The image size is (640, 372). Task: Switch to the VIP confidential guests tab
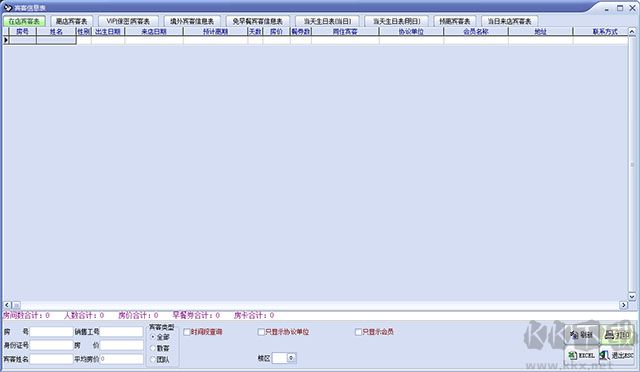coord(128,21)
